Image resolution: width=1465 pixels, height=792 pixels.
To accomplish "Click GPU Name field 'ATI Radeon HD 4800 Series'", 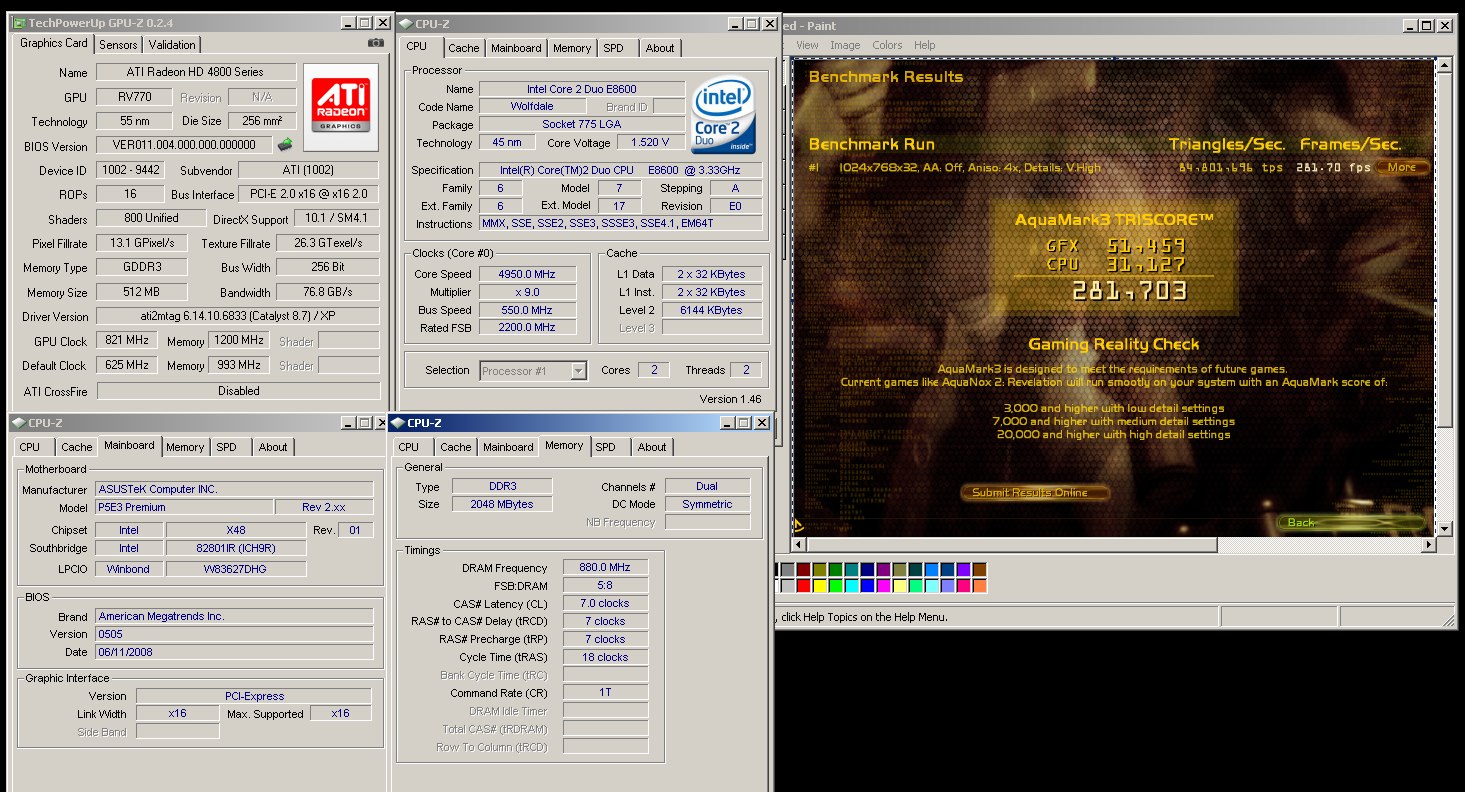I will [196, 72].
